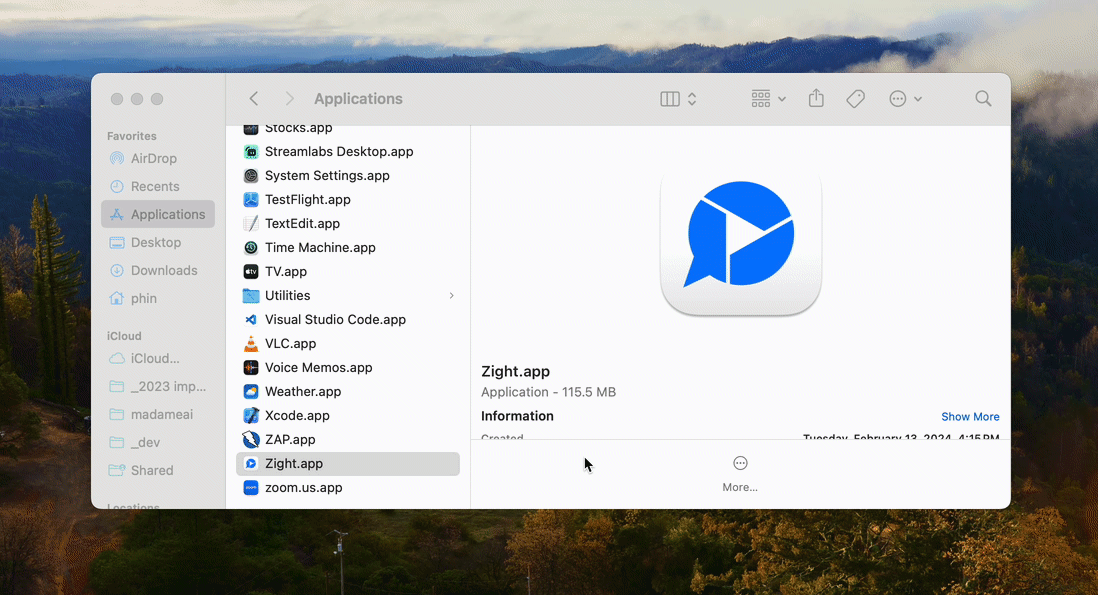The height and width of the screenshot is (595, 1098).
Task: Click Show More in Information section
Action: (x=970, y=416)
